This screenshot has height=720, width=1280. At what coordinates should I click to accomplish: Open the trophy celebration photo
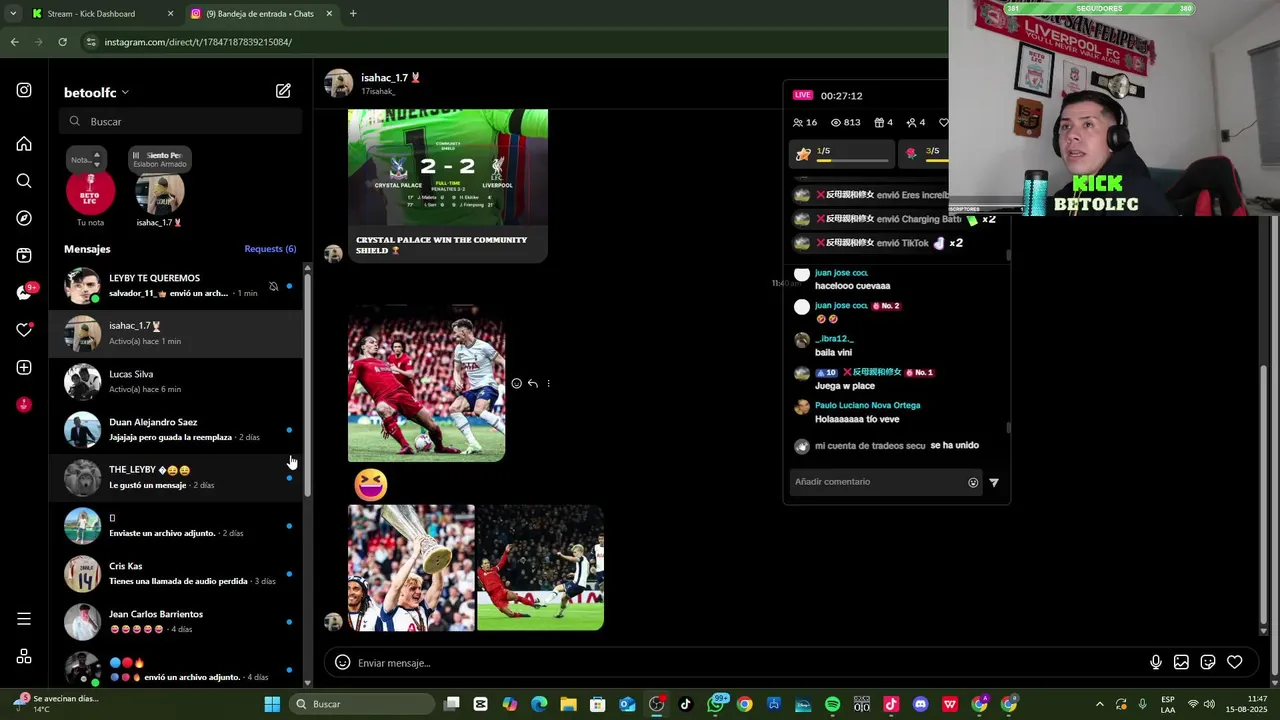(411, 567)
